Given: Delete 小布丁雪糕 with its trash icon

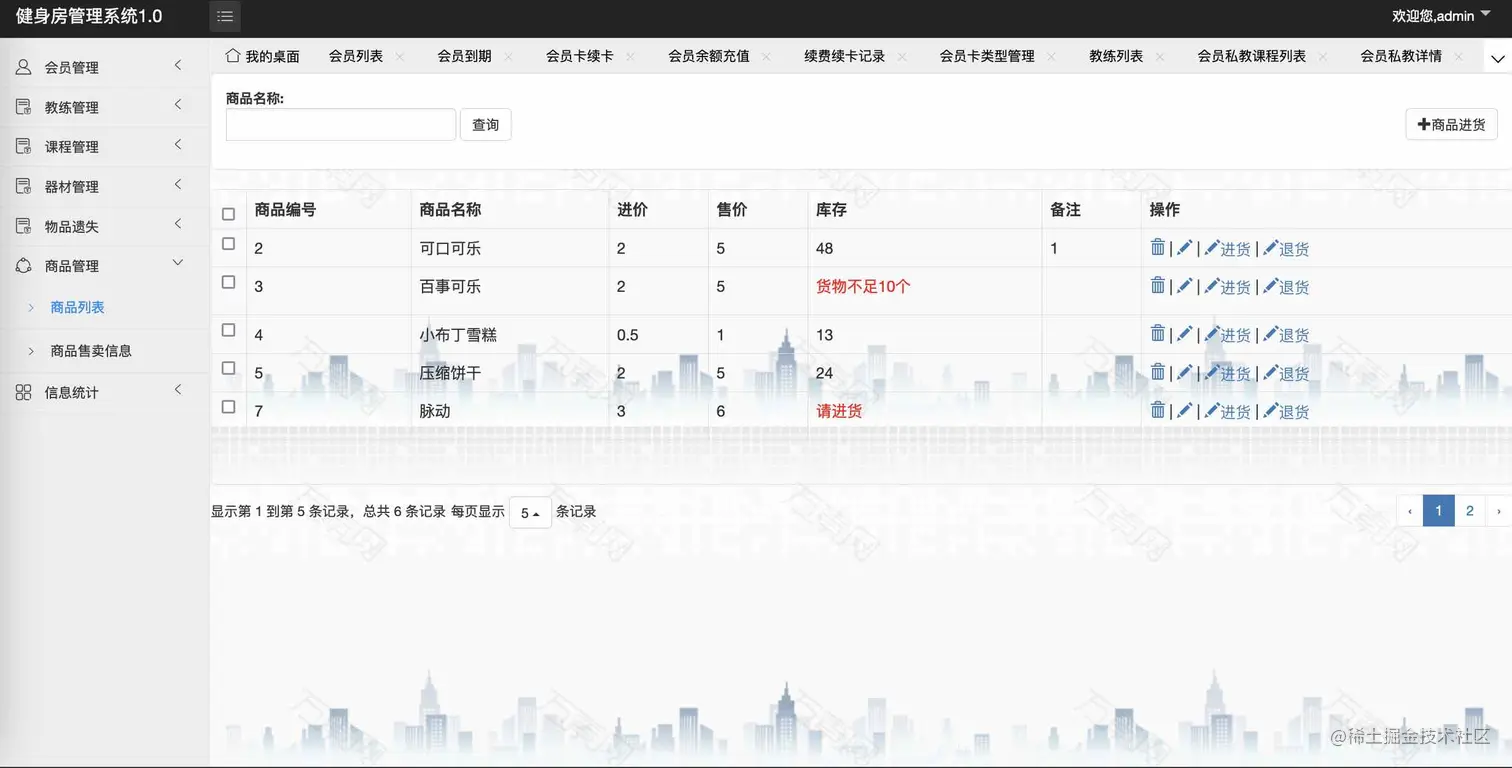Looking at the screenshot, I should tap(1158, 333).
